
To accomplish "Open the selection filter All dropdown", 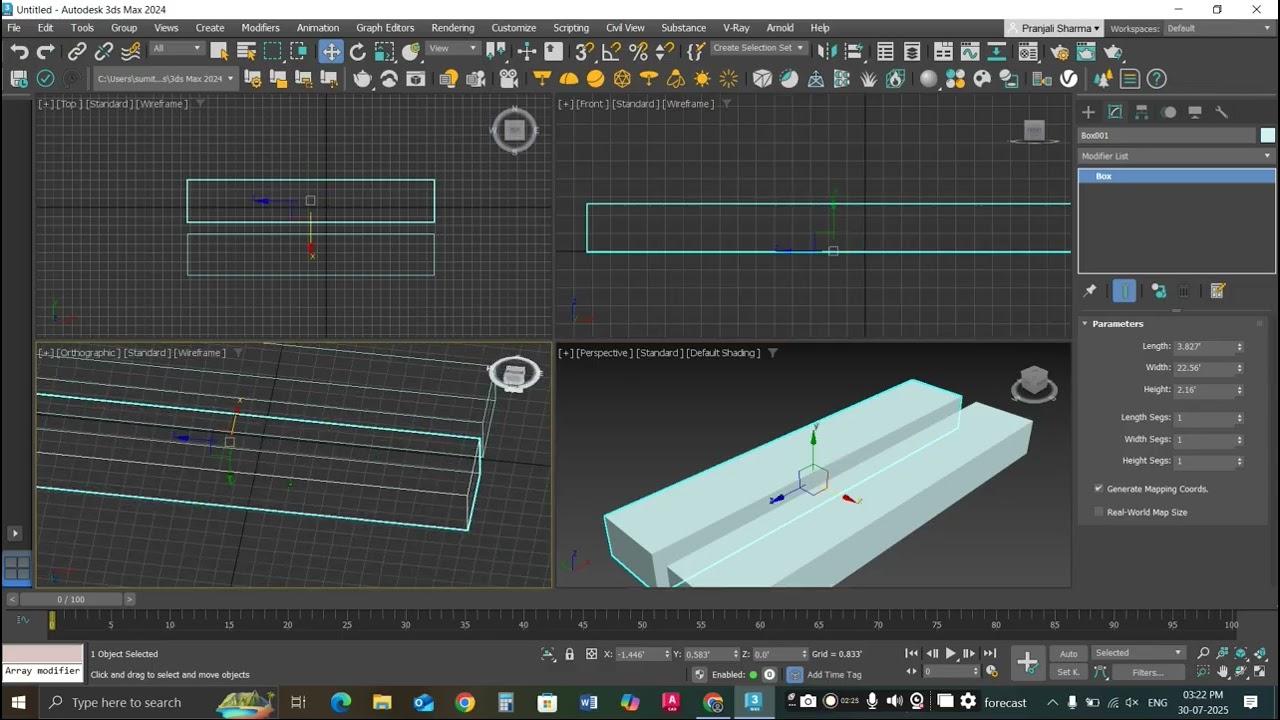I will (177, 48).
